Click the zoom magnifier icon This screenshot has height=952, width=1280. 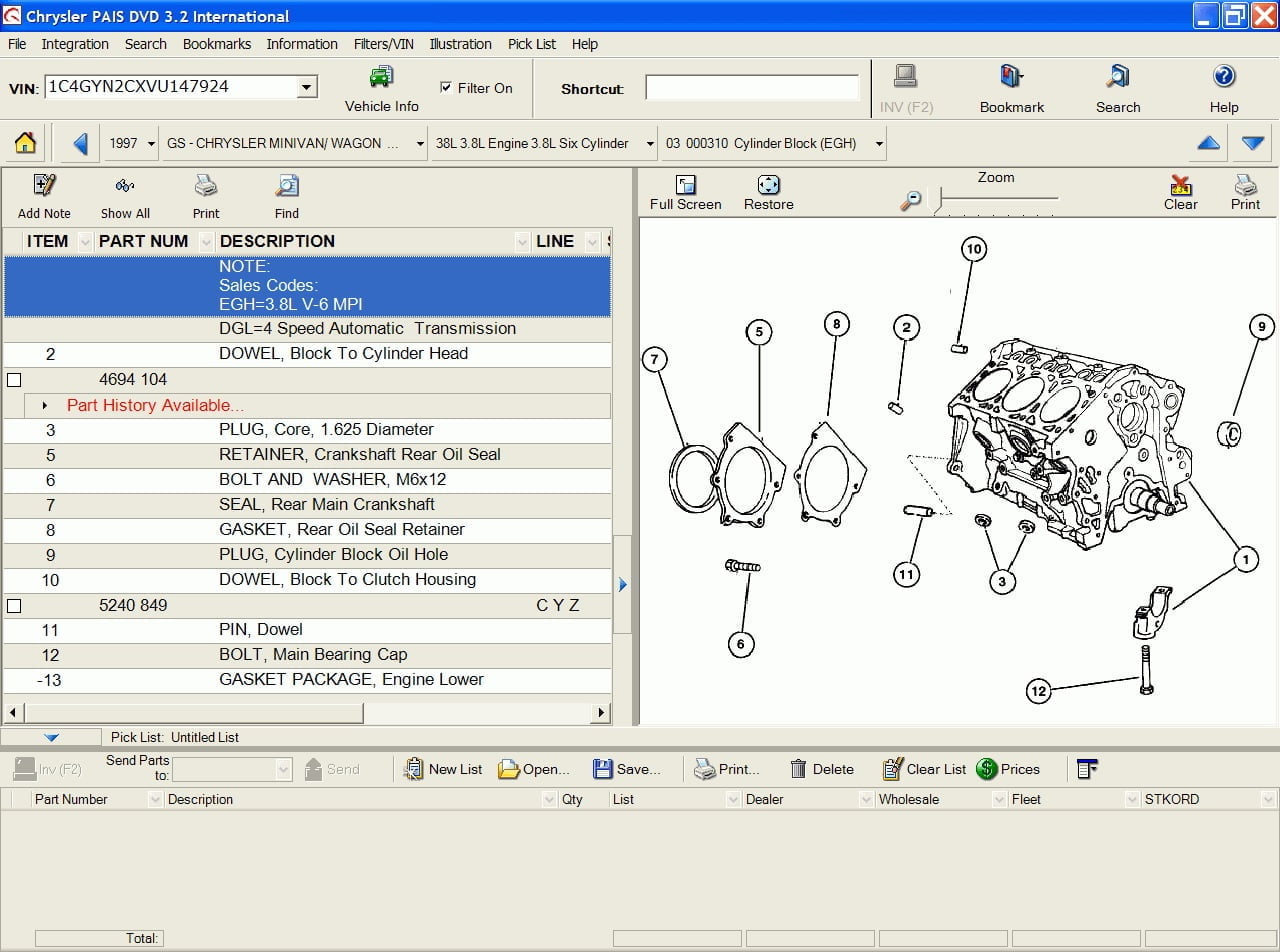point(910,200)
